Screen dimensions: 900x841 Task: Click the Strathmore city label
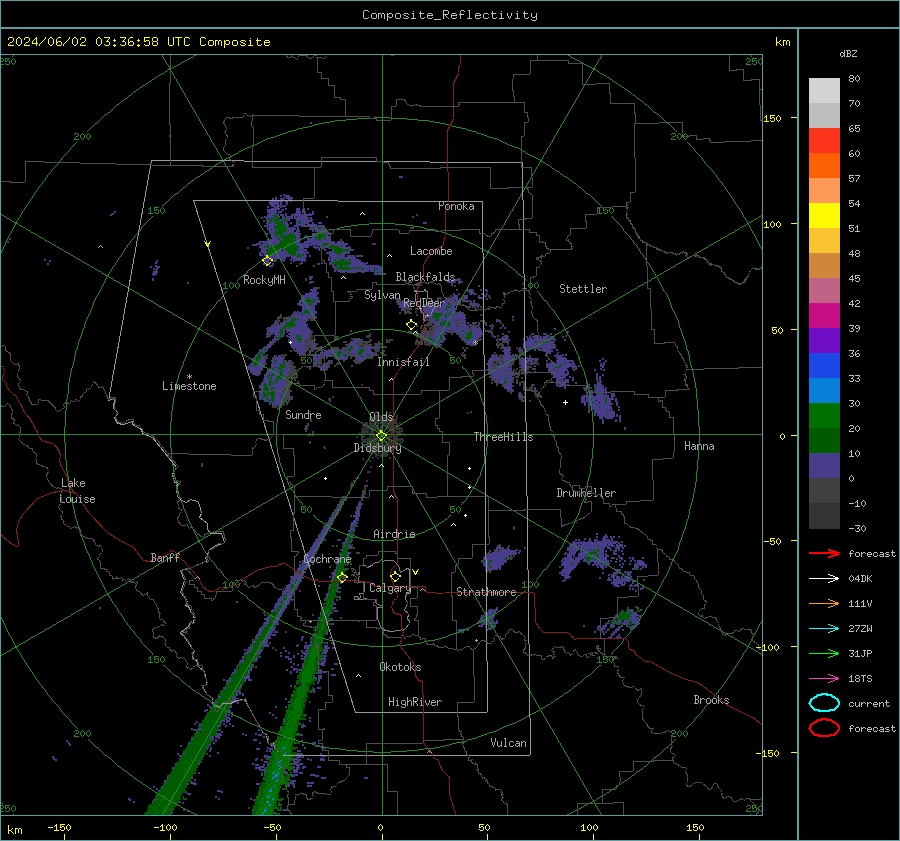[486, 592]
